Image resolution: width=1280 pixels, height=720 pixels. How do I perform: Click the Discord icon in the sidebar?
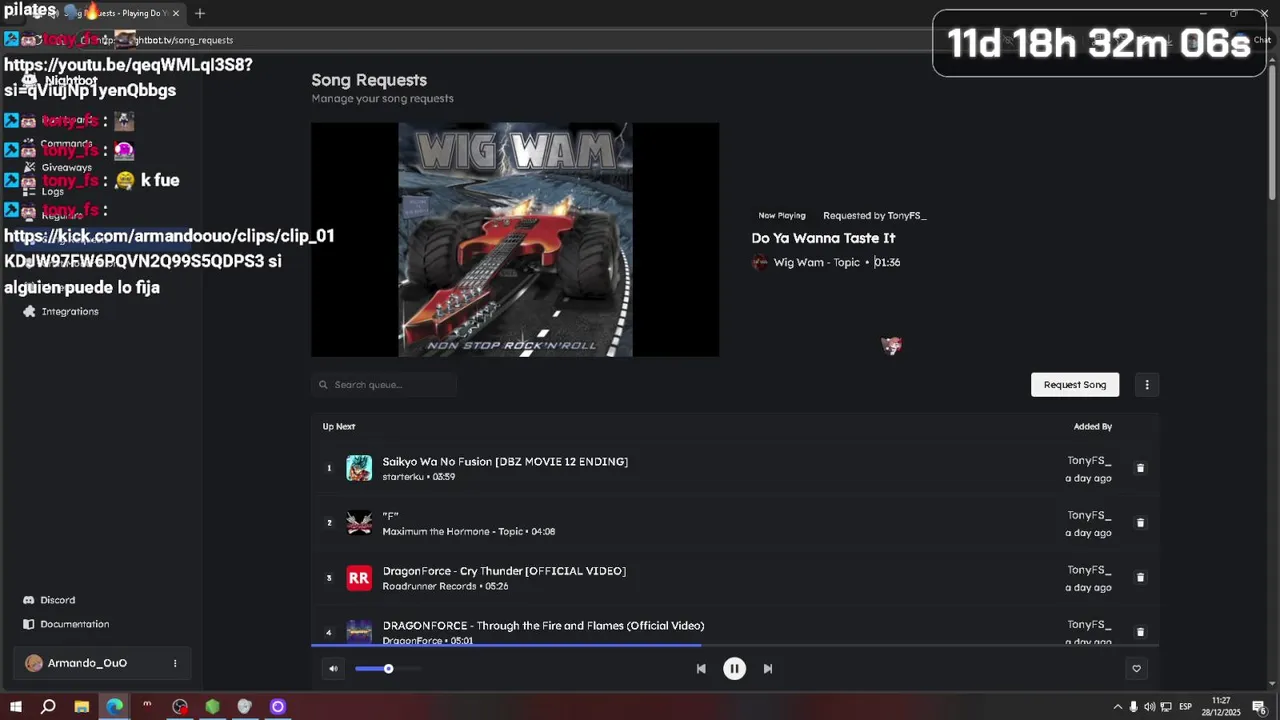[x=29, y=600]
